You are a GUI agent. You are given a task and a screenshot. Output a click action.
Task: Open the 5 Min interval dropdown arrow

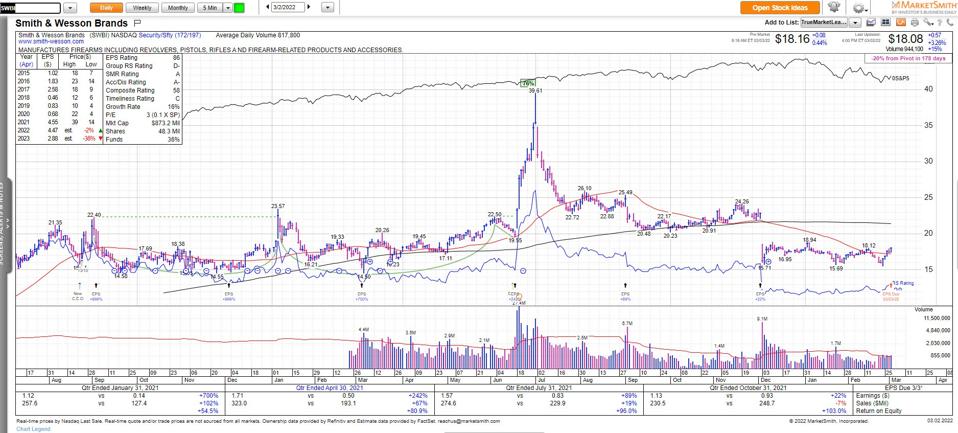pos(225,7)
